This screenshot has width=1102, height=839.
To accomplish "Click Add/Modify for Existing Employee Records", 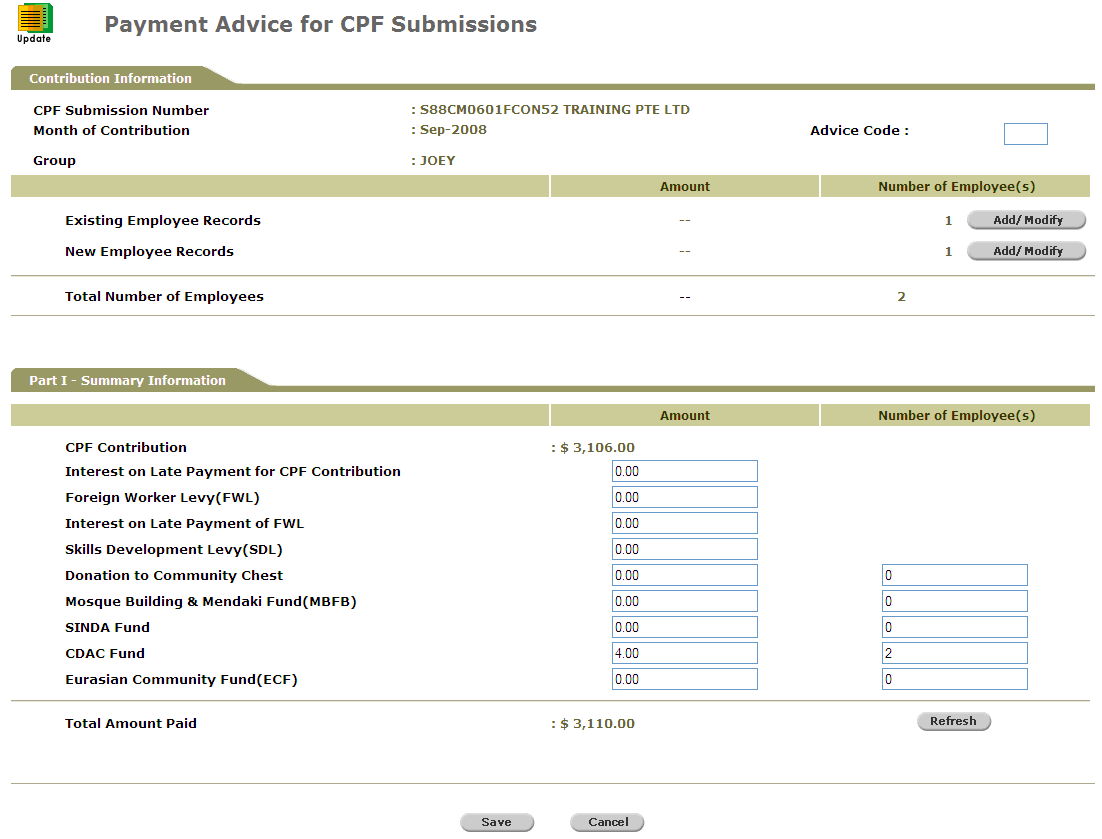I will [x=1027, y=220].
